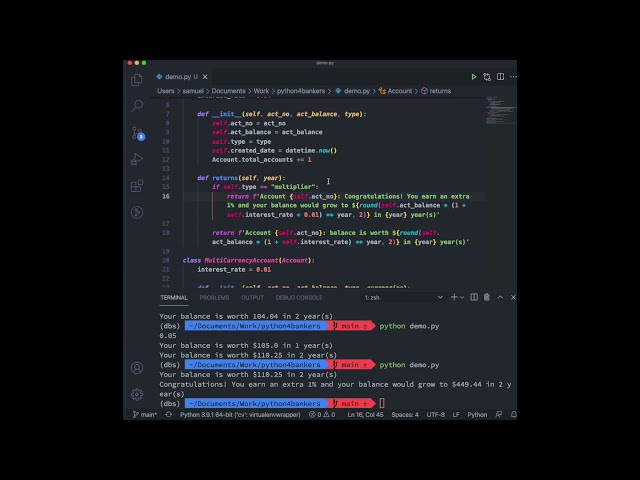The width and height of the screenshot is (640, 480).
Task: Synchronize changes icon in status bar
Action: (169, 415)
